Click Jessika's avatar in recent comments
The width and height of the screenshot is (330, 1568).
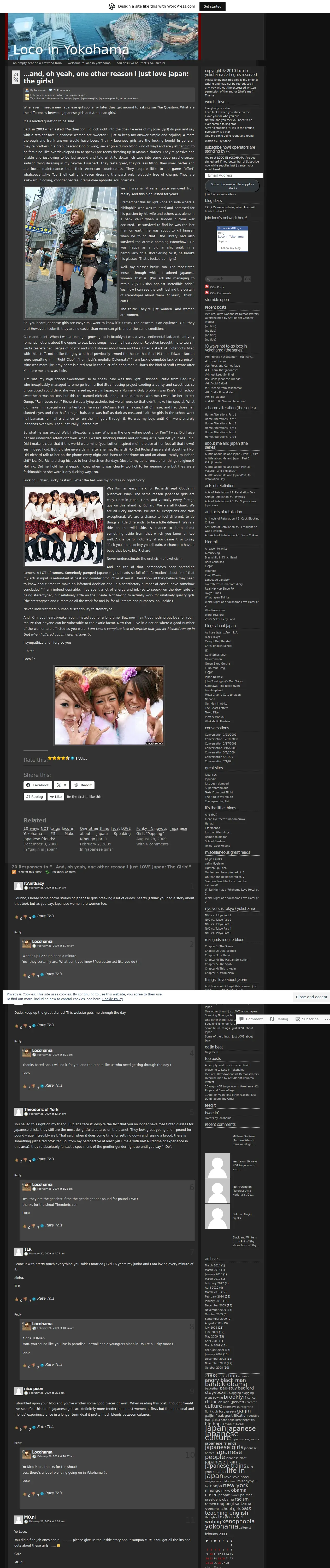(217, 1165)
